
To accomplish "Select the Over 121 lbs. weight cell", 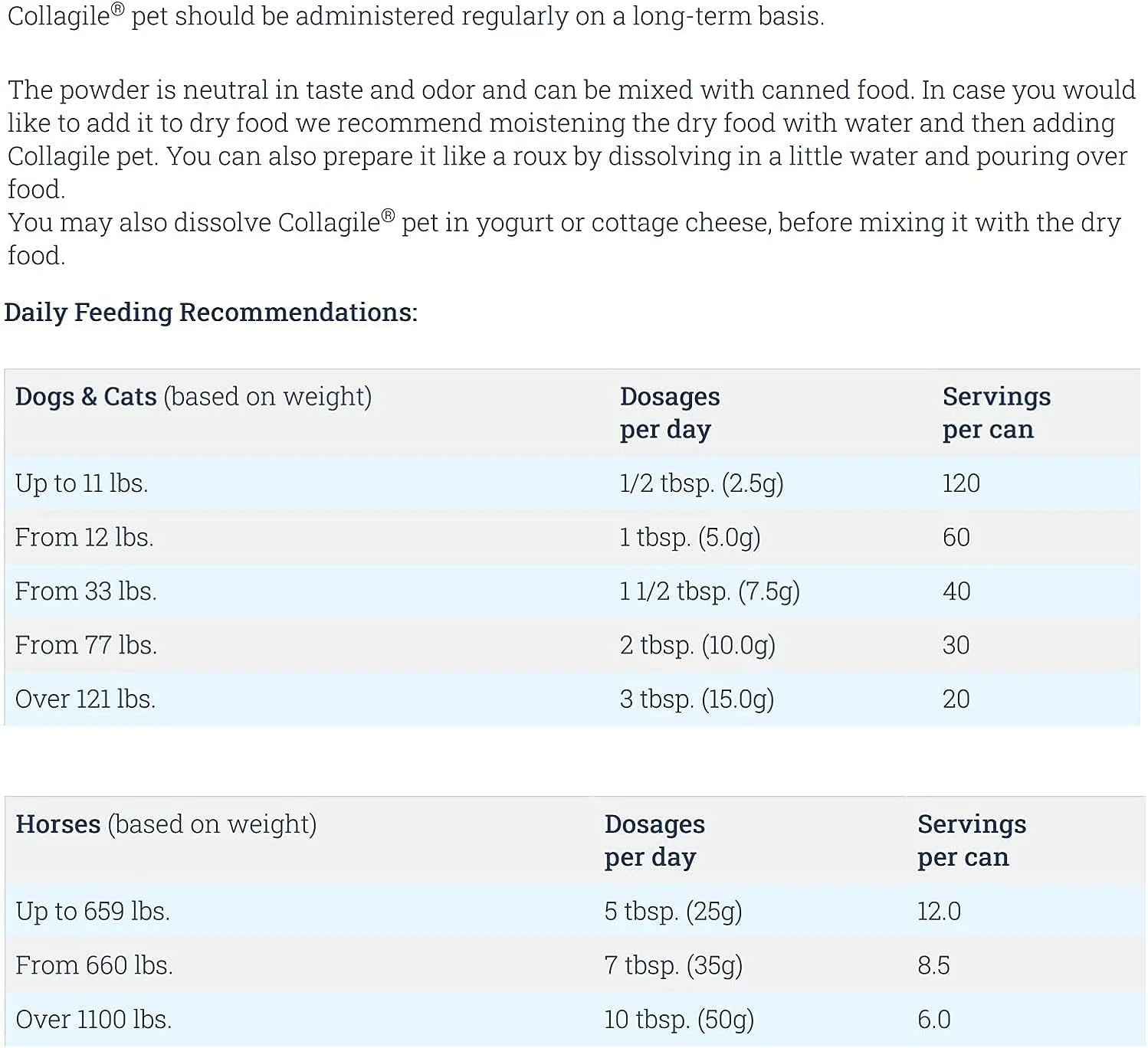I will (x=85, y=699).
